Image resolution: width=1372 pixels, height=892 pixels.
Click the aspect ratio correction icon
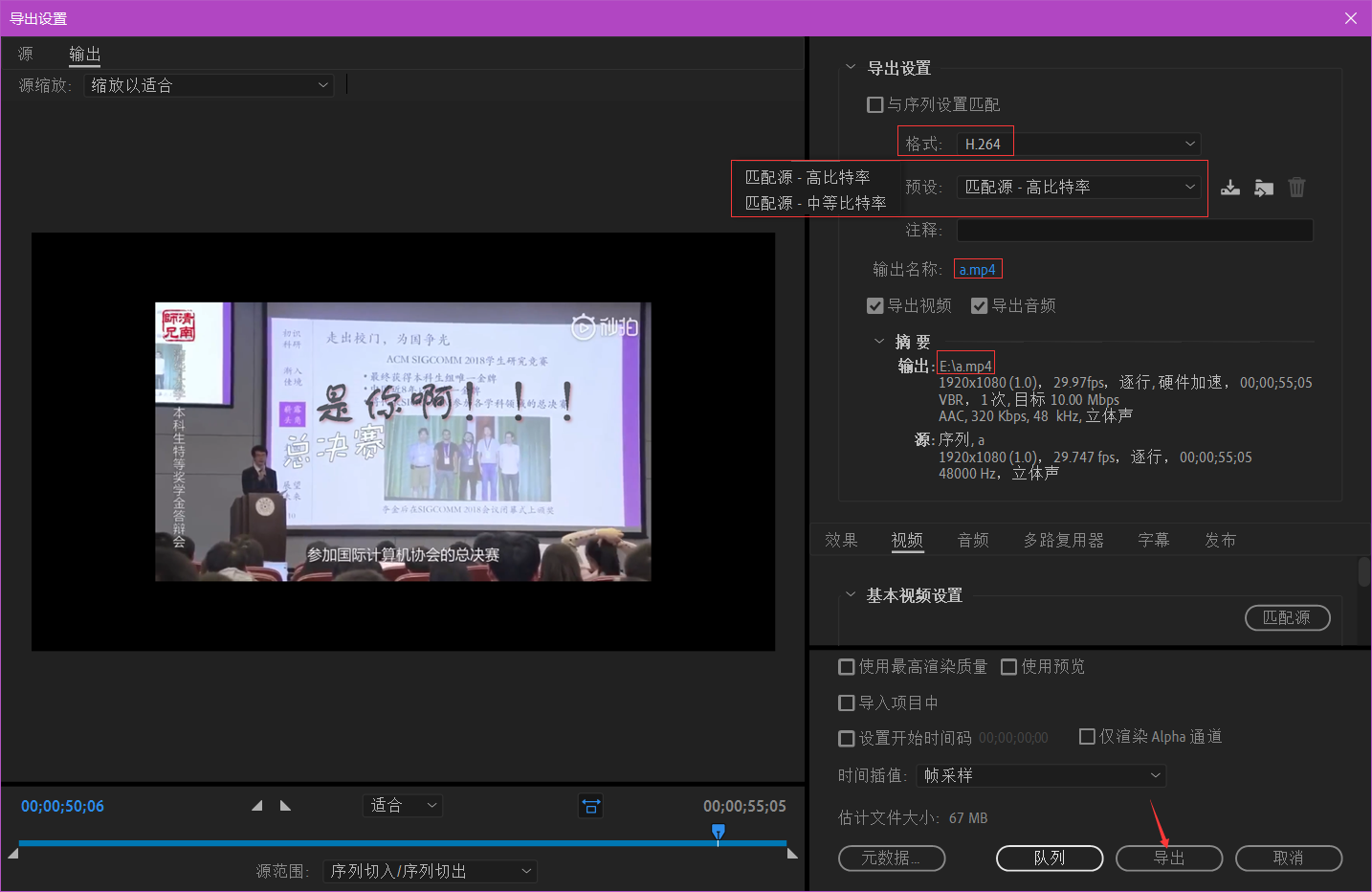pos(591,806)
